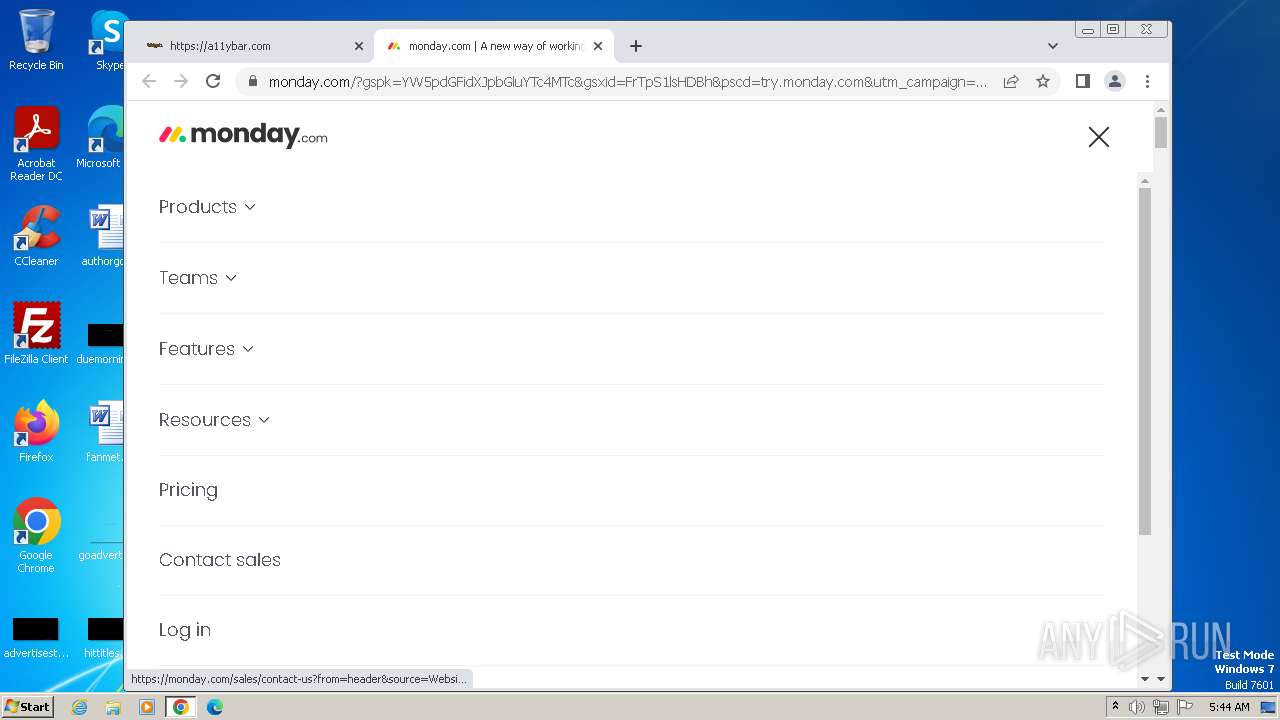The height and width of the screenshot is (720, 1280).
Task: Open FileZilla Client desktop icon
Action: (36, 333)
